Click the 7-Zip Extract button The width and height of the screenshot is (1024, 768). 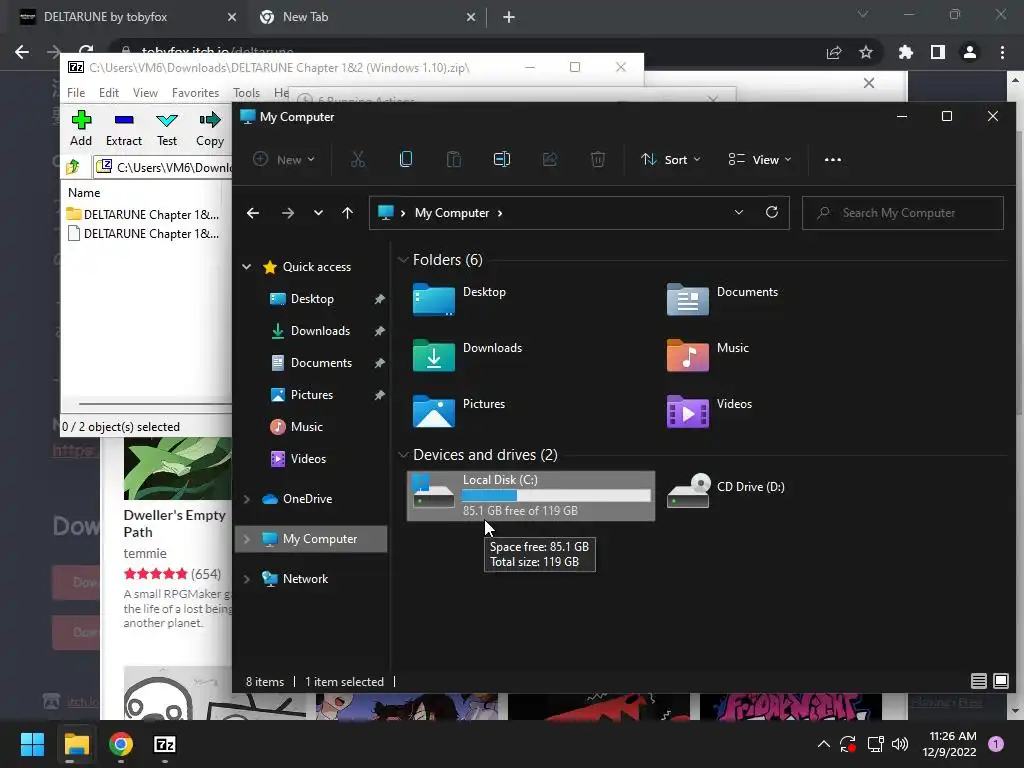tap(123, 128)
